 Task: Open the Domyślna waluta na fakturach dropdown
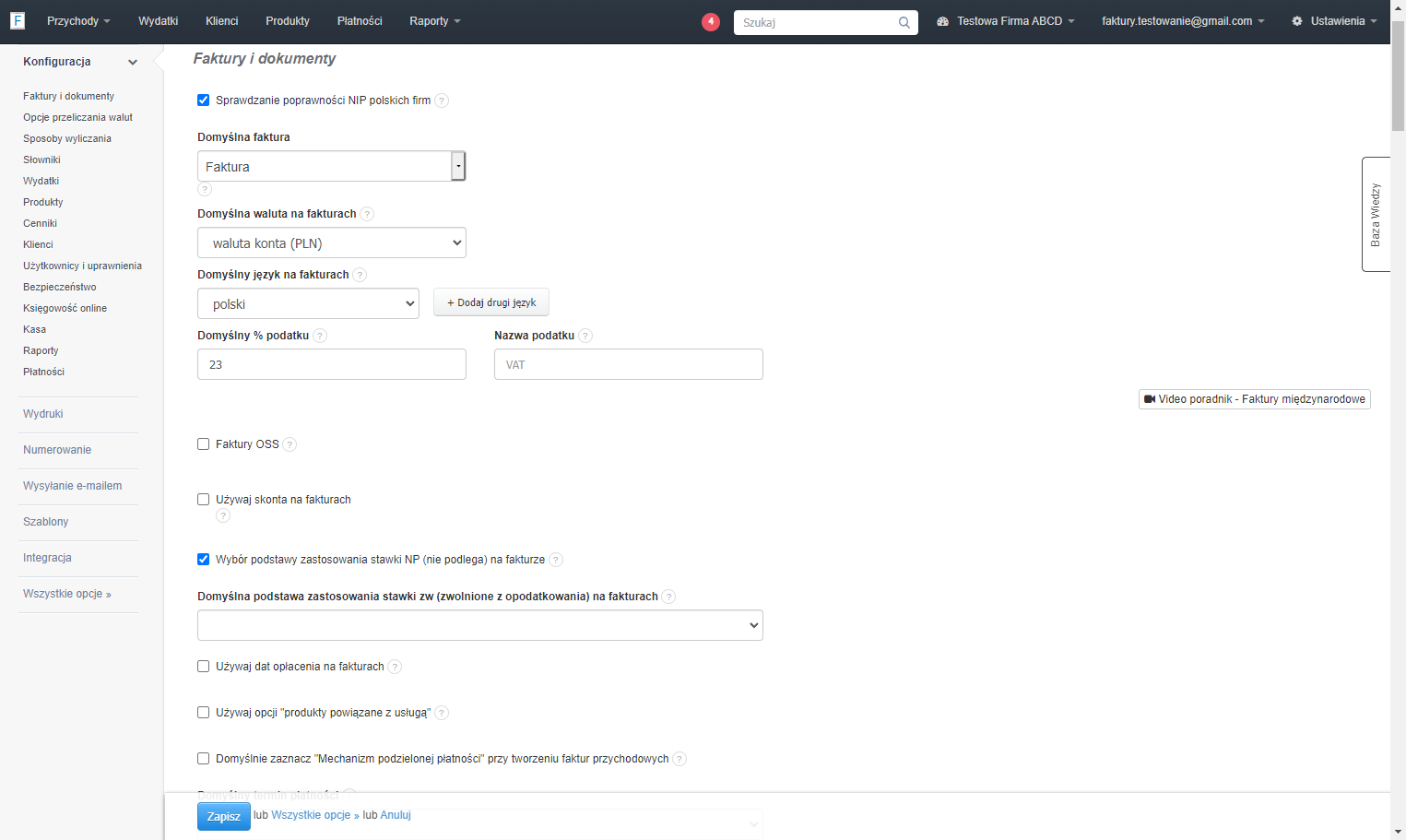tap(332, 243)
